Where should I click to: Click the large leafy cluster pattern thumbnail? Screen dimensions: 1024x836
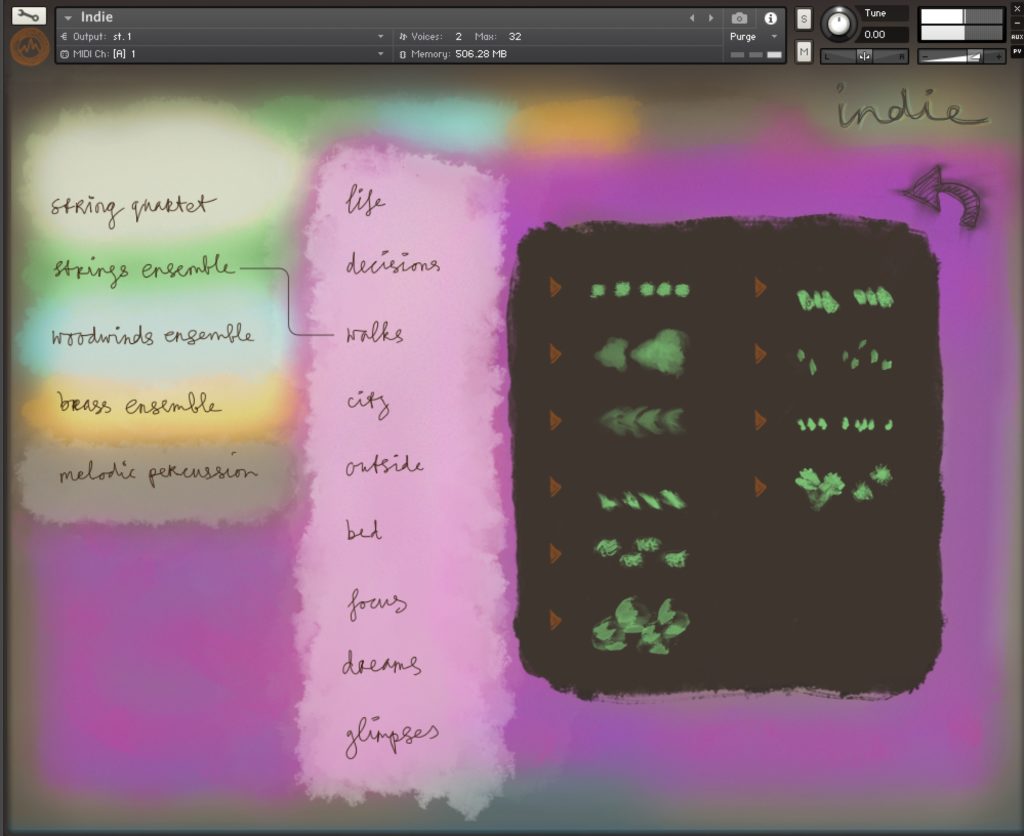(639, 626)
